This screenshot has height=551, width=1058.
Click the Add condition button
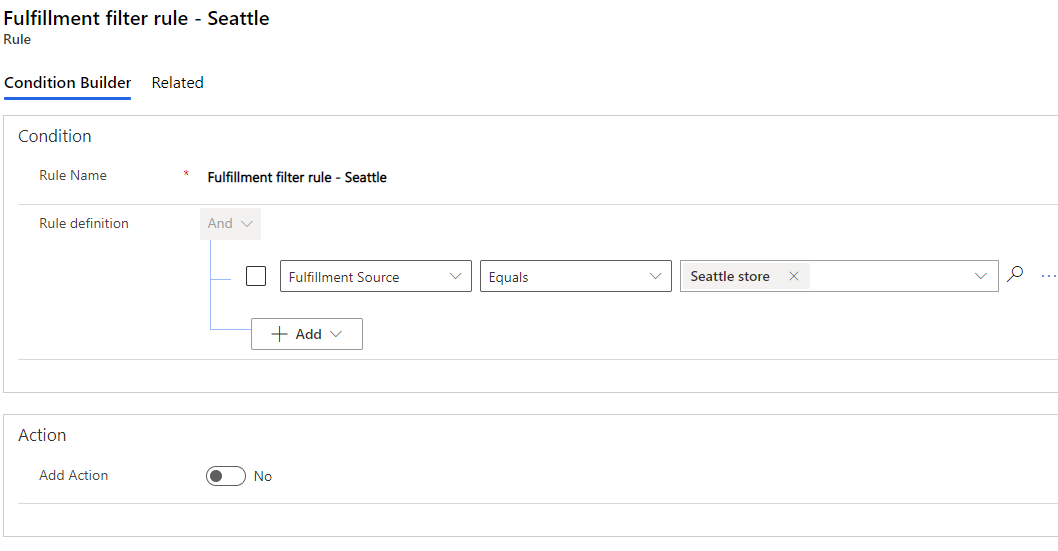[306, 334]
